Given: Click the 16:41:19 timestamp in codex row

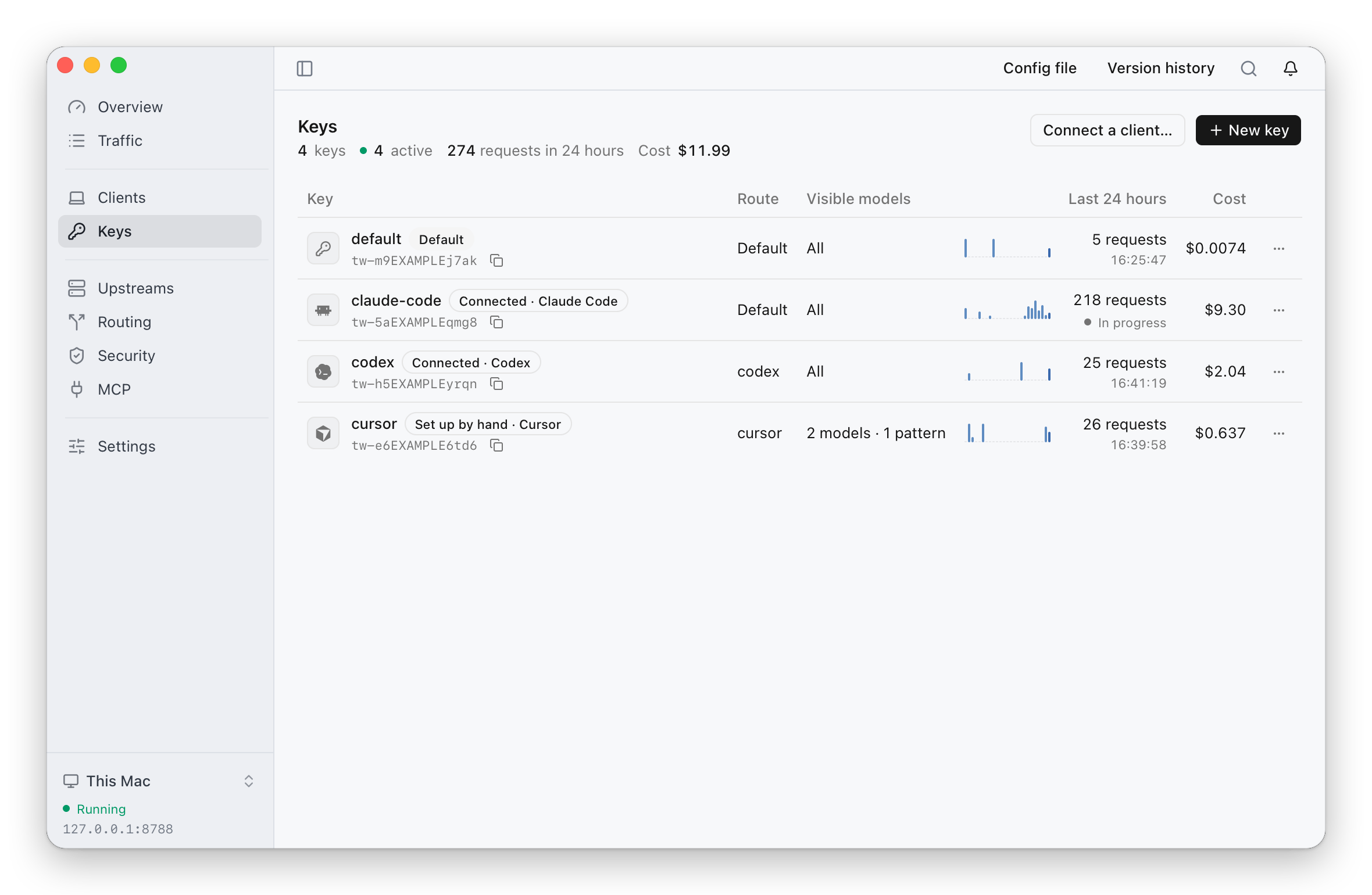Looking at the screenshot, I should [1138, 384].
